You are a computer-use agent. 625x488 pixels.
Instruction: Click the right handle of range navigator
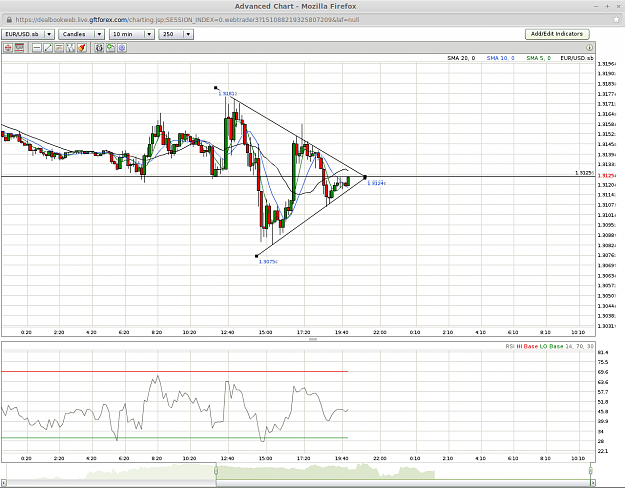[591, 471]
